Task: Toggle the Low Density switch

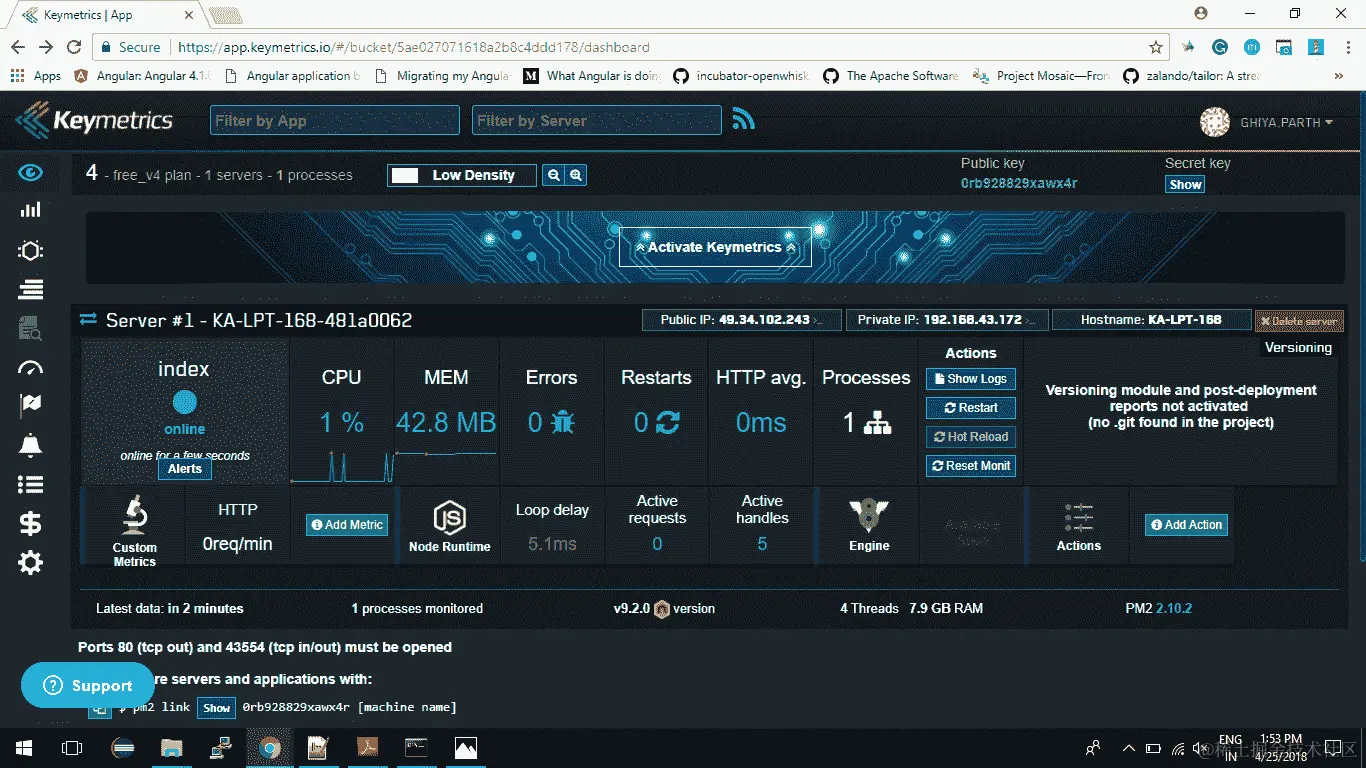Action: (x=462, y=175)
